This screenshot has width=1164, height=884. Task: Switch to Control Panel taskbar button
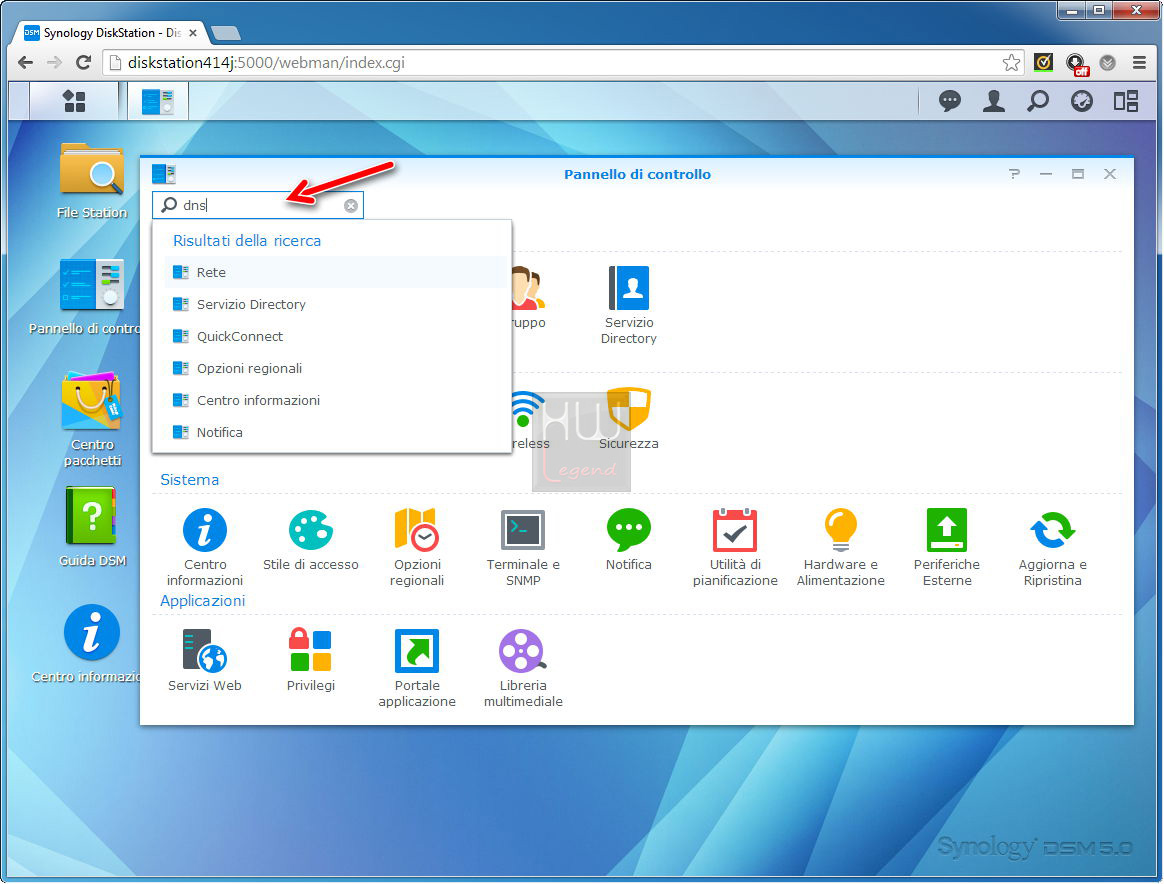point(157,101)
